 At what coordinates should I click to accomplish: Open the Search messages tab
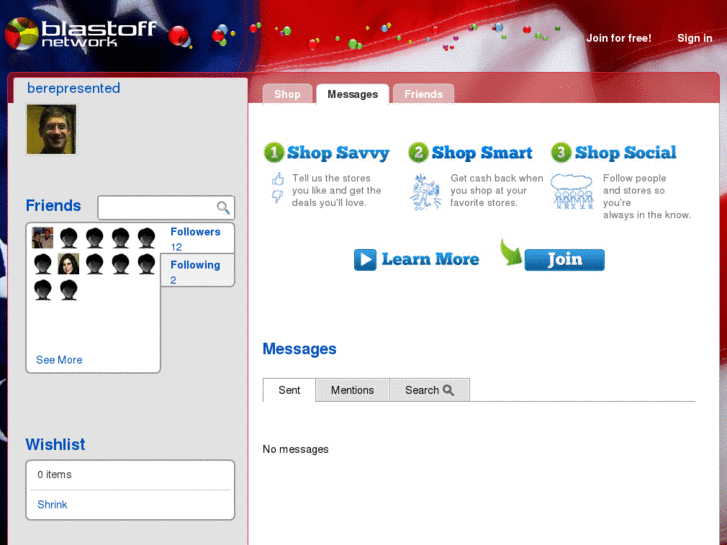pyautogui.click(x=429, y=390)
